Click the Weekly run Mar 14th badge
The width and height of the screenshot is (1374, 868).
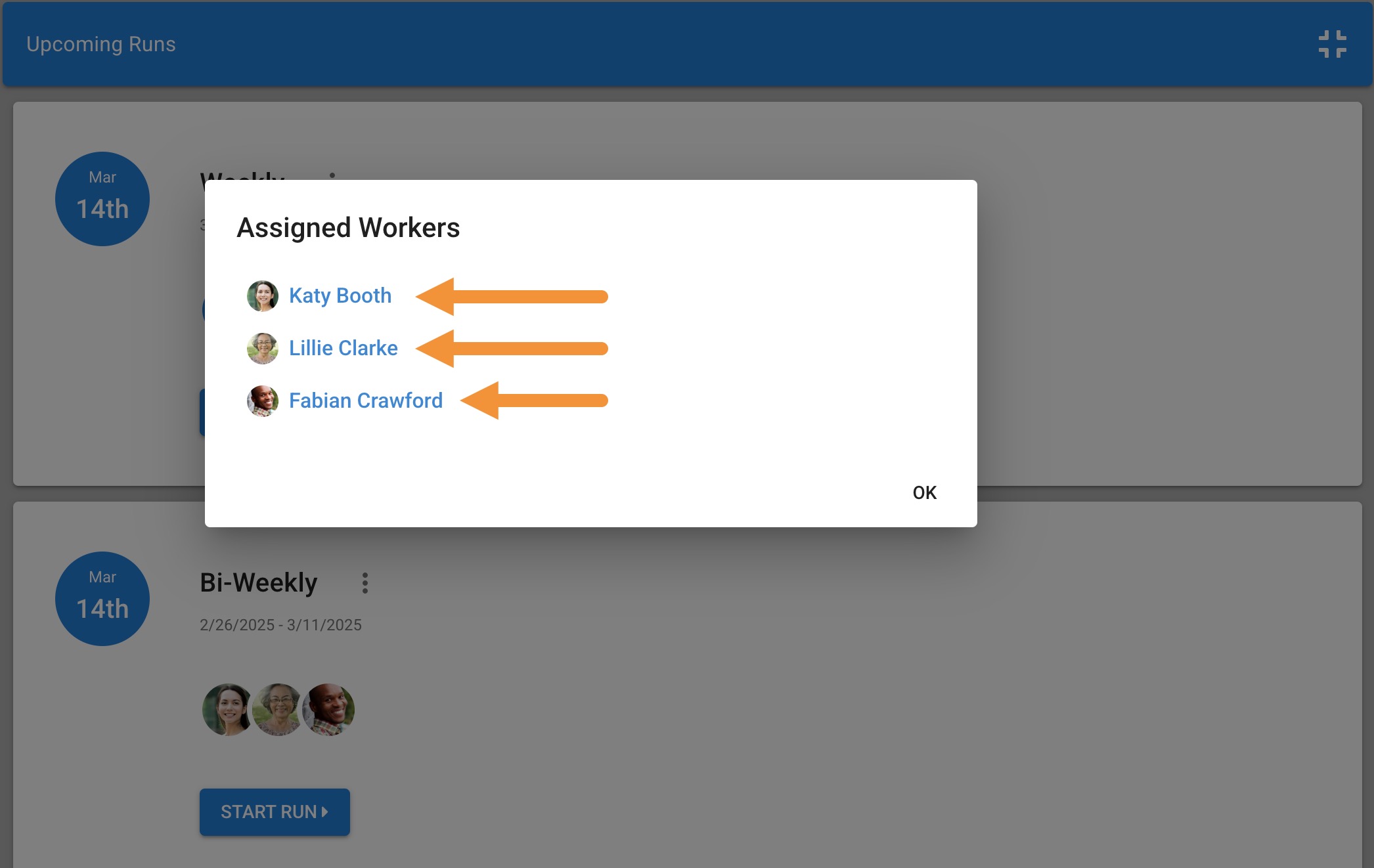point(102,199)
